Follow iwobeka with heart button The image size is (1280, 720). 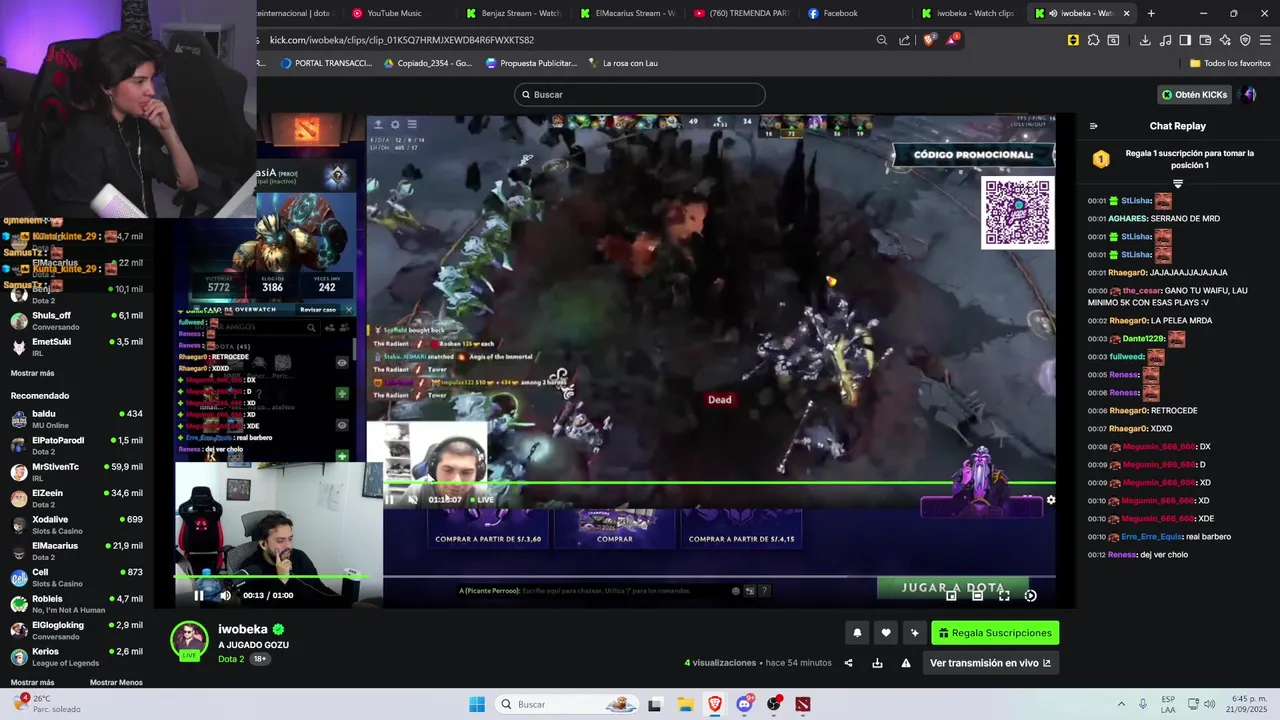(886, 633)
